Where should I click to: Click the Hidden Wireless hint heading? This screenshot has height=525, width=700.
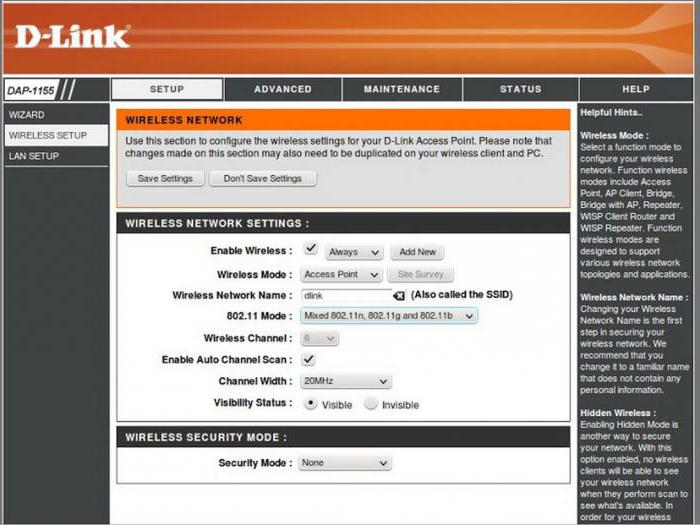618,413
